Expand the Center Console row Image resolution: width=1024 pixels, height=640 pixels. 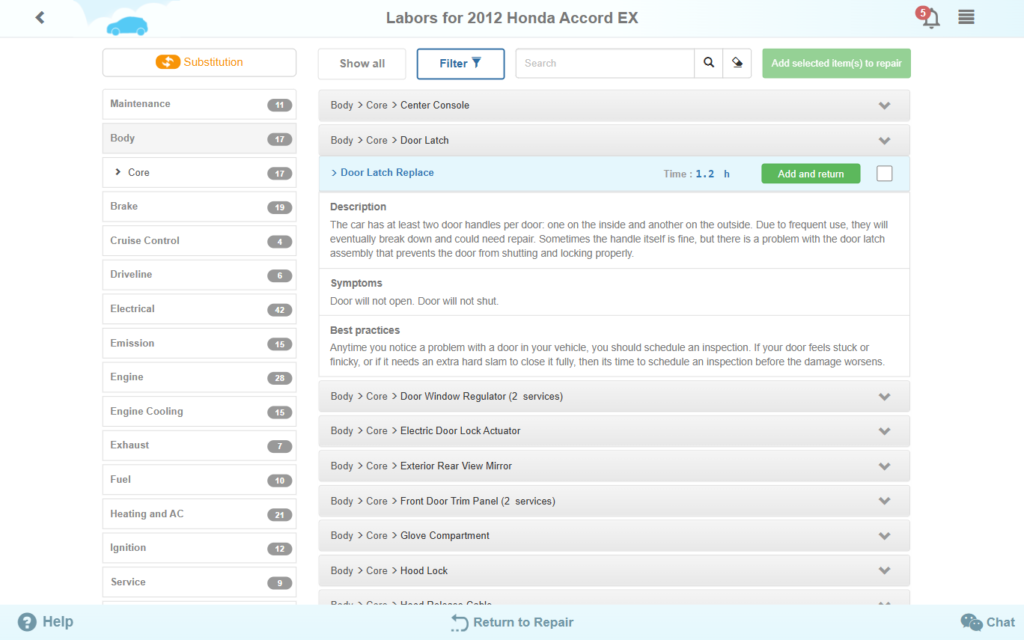[614, 105]
